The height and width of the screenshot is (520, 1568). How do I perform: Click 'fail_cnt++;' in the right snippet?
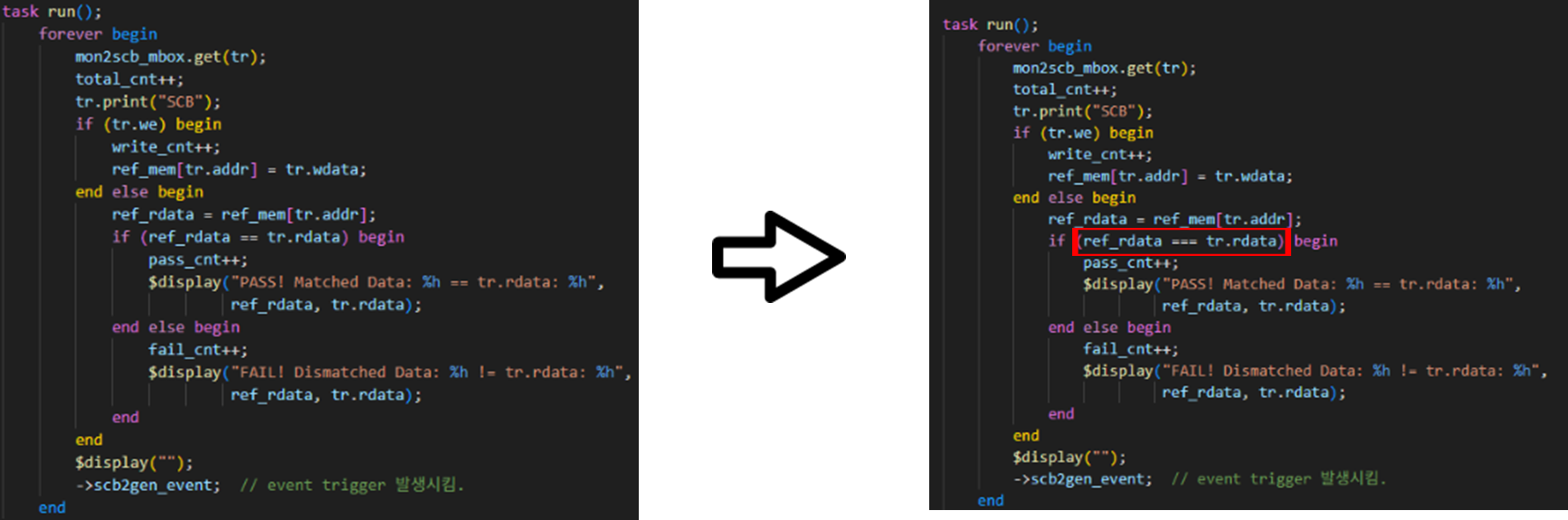(1130, 349)
